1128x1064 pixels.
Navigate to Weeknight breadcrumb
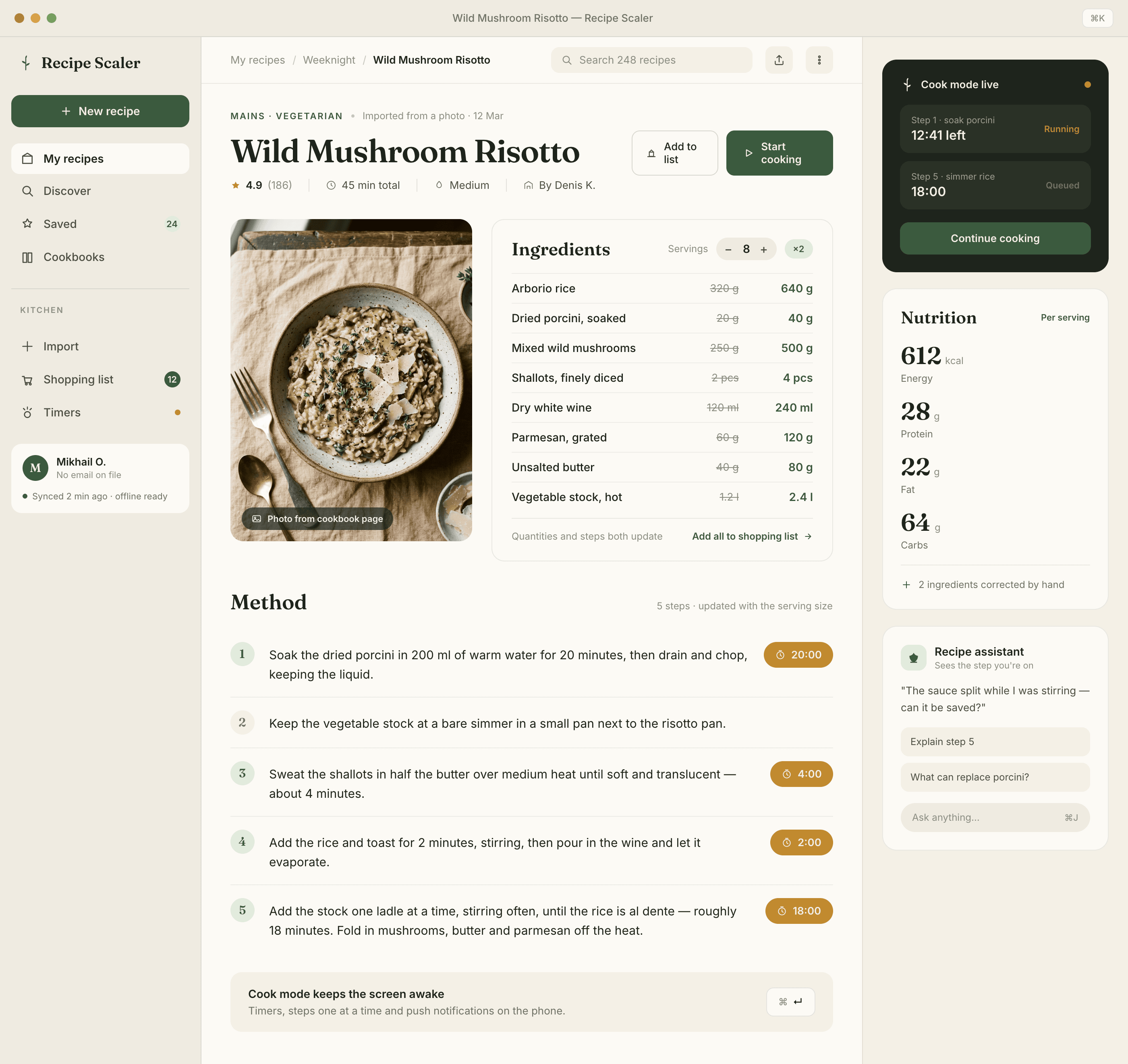(x=329, y=60)
